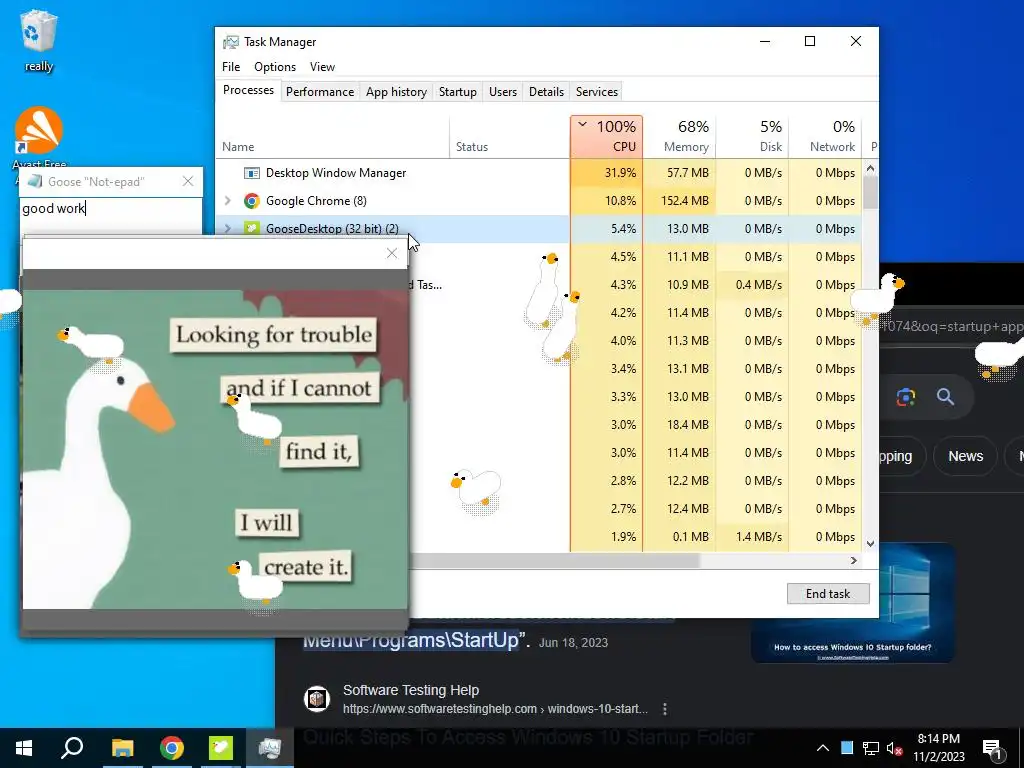Image resolution: width=1024 pixels, height=768 pixels.
Task: Click the Goose Not-epad title icon
Action: point(35,181)
